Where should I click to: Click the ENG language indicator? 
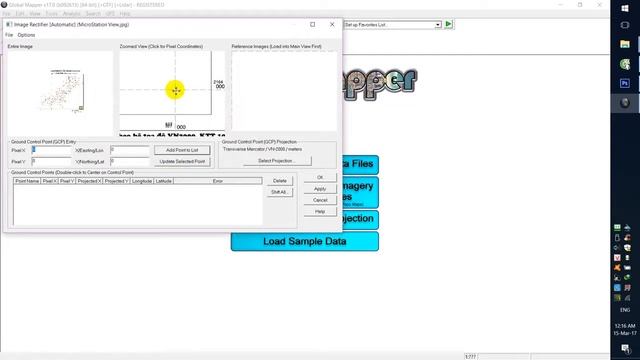(625, 310)
